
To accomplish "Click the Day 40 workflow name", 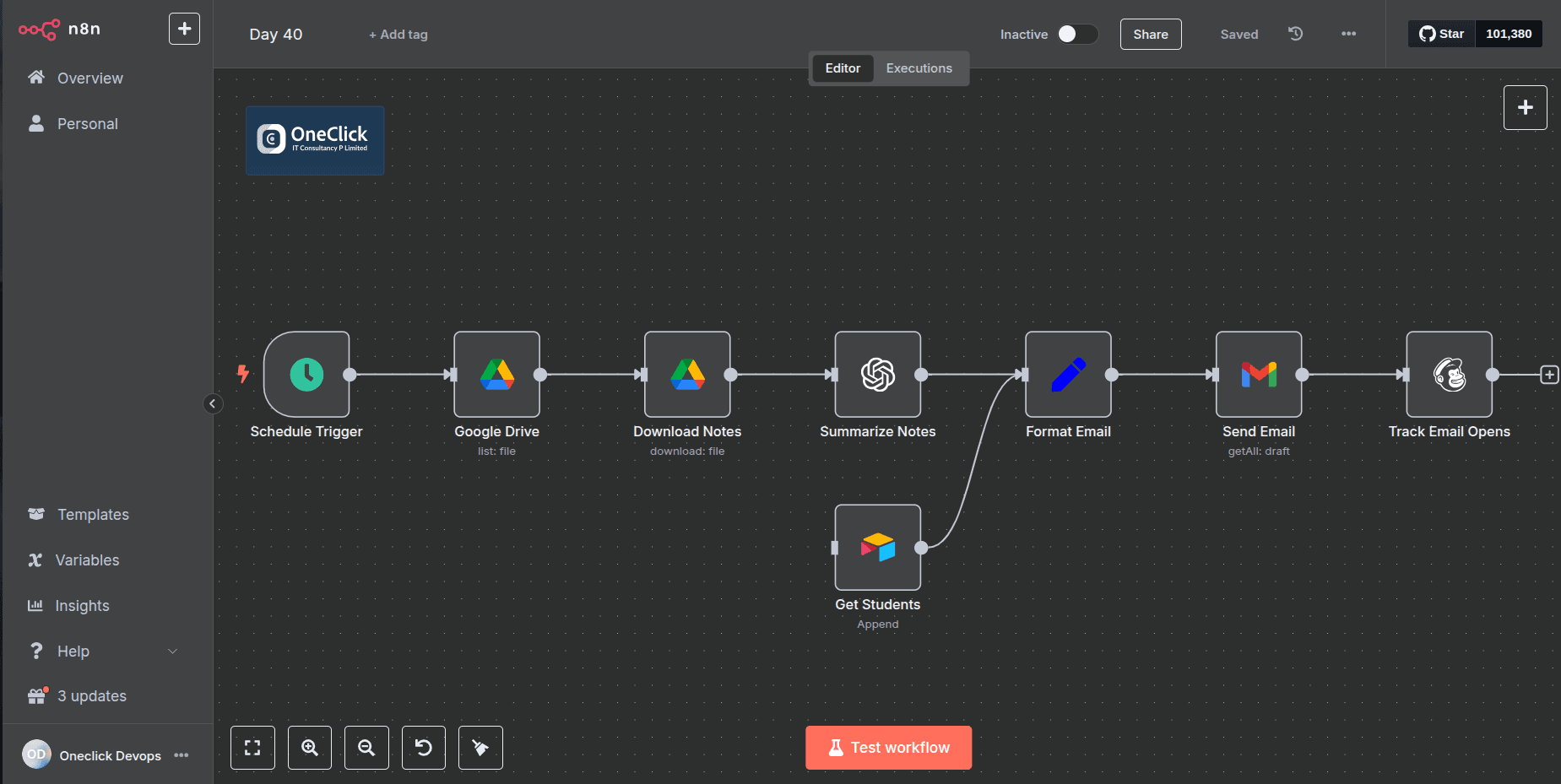I will click(x=276, y=35).
